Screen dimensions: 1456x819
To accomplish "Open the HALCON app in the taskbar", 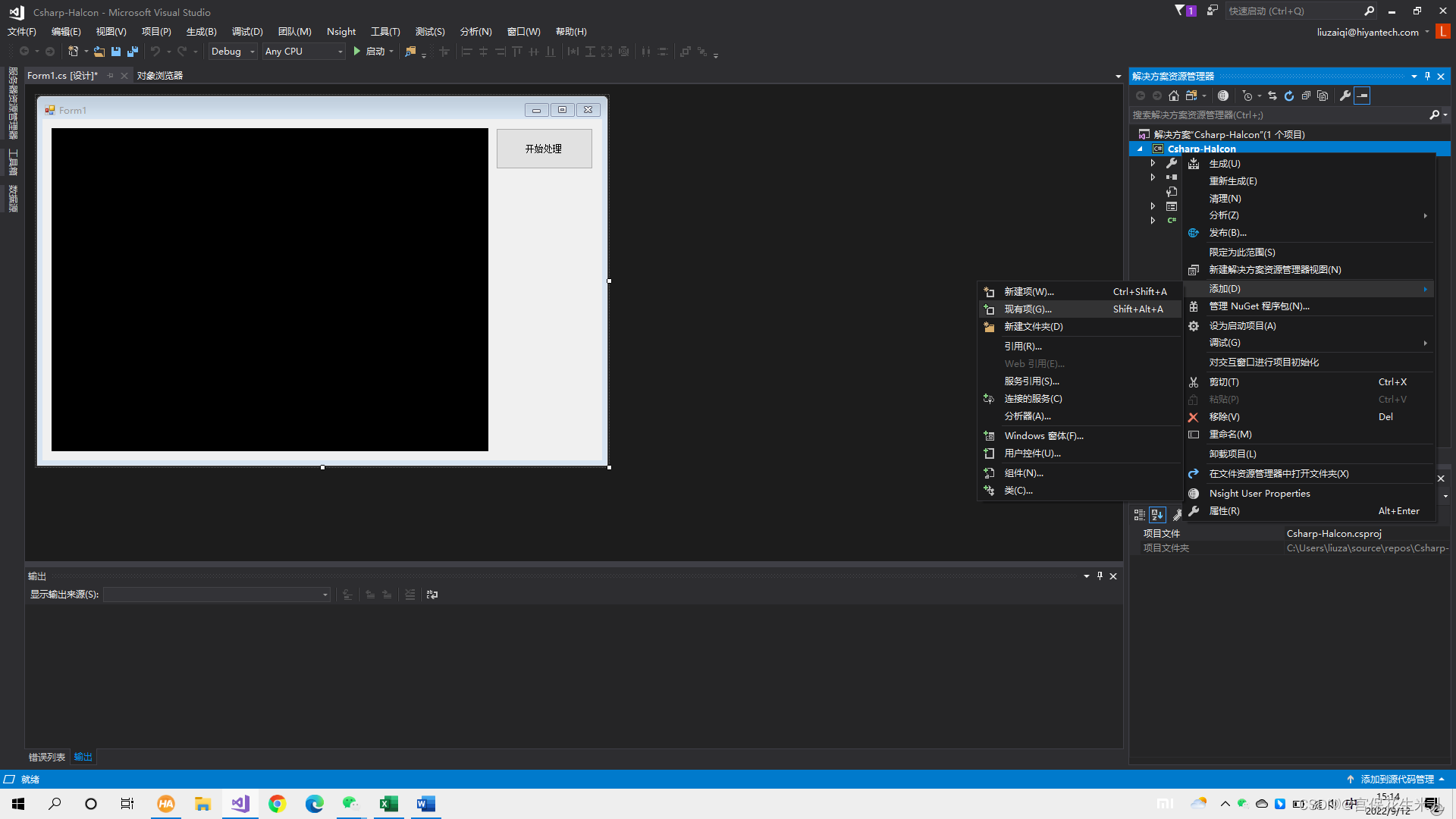I will [166, 804].
